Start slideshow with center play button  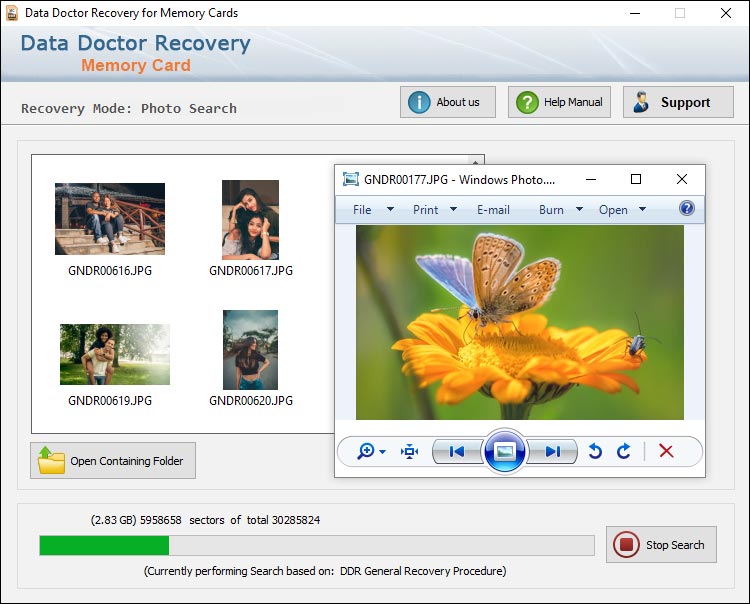(505, 452)
